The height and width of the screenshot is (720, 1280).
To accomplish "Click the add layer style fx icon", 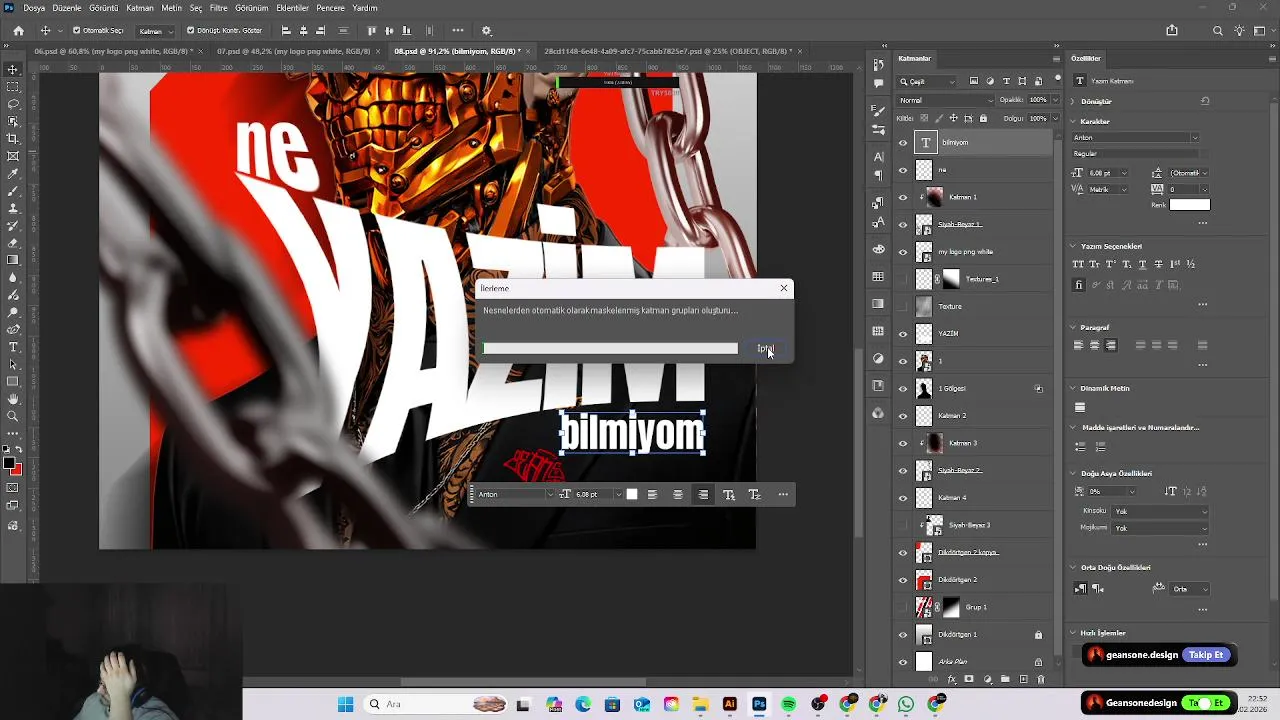I will coord(952,679).
